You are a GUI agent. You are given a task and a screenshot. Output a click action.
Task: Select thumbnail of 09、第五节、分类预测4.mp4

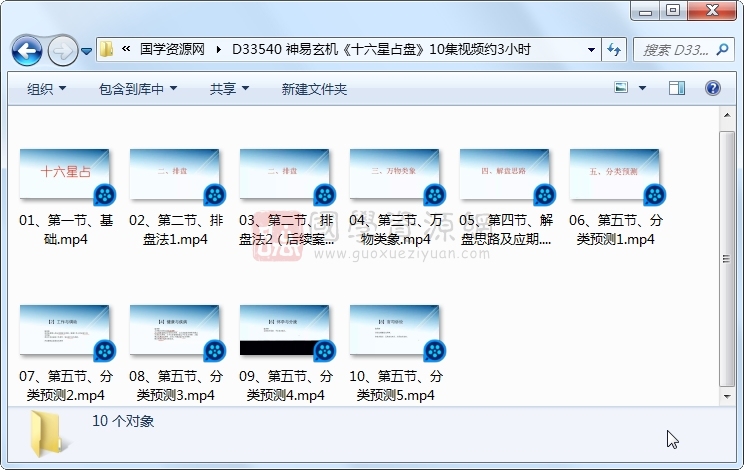pos(285,330)
